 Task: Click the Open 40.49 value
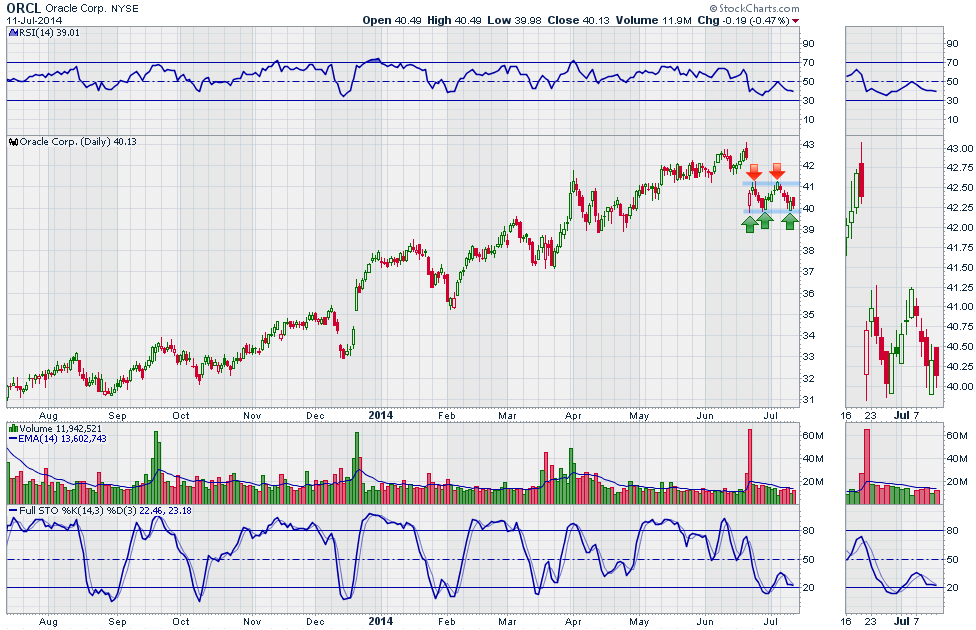coord(392,21)
